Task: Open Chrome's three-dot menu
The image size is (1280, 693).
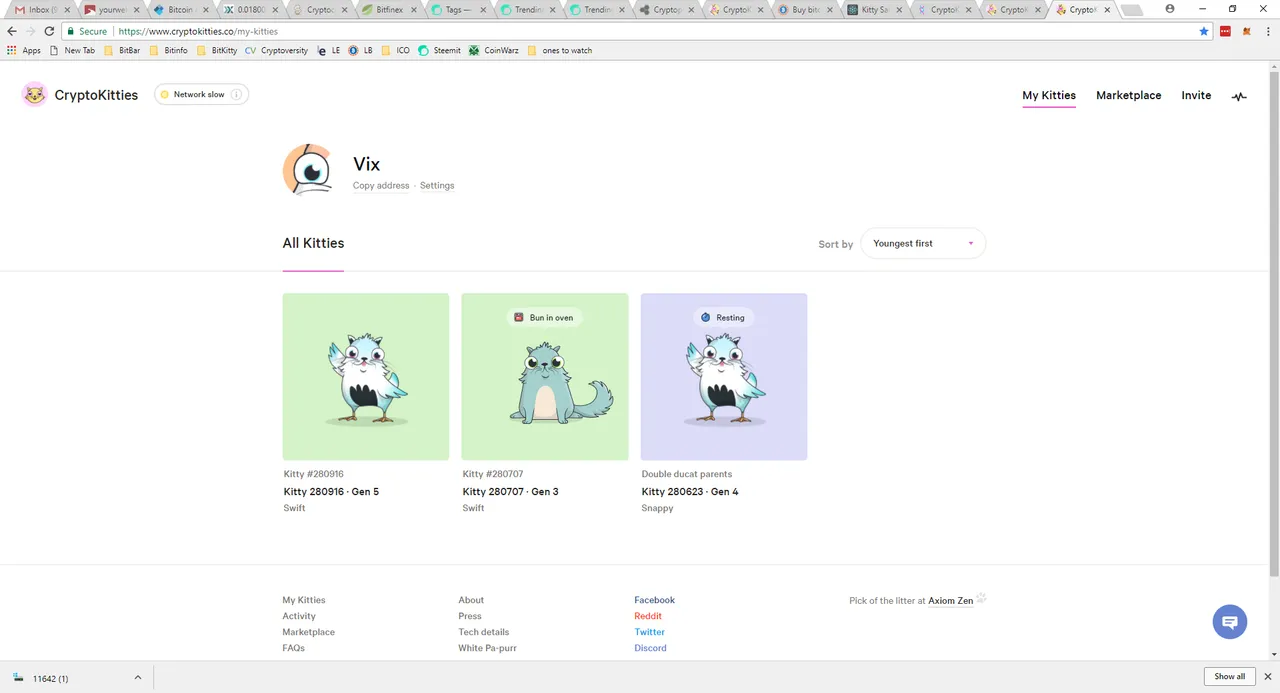Action: coord(1267,31)
